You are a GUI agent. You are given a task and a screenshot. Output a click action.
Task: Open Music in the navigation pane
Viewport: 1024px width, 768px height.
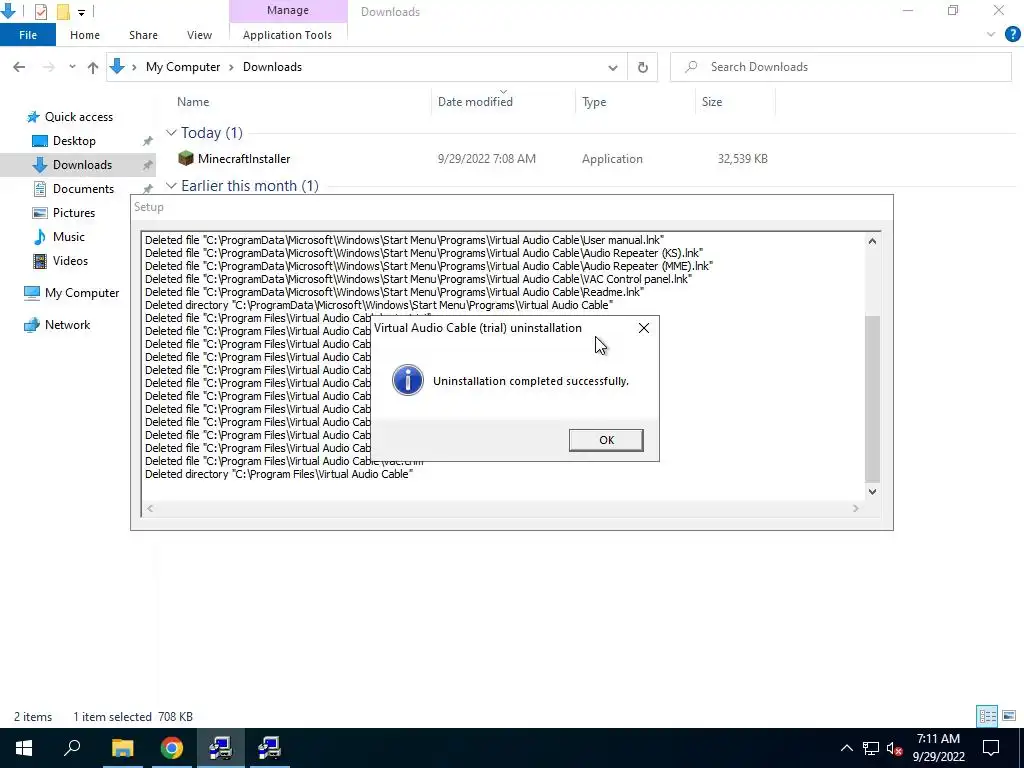69,237
